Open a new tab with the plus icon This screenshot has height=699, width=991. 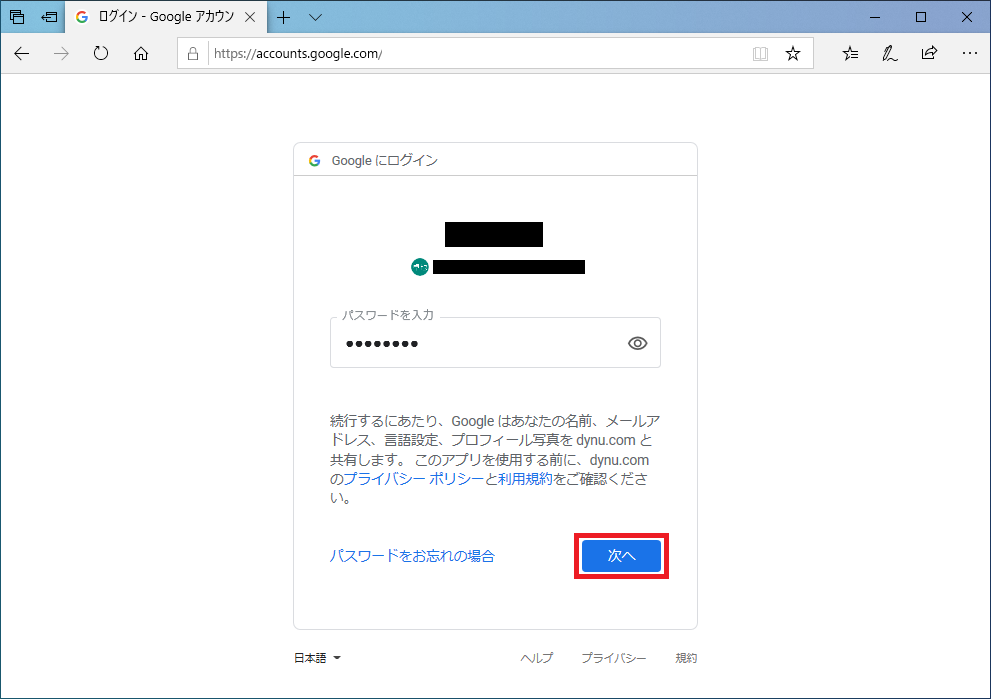284,18
